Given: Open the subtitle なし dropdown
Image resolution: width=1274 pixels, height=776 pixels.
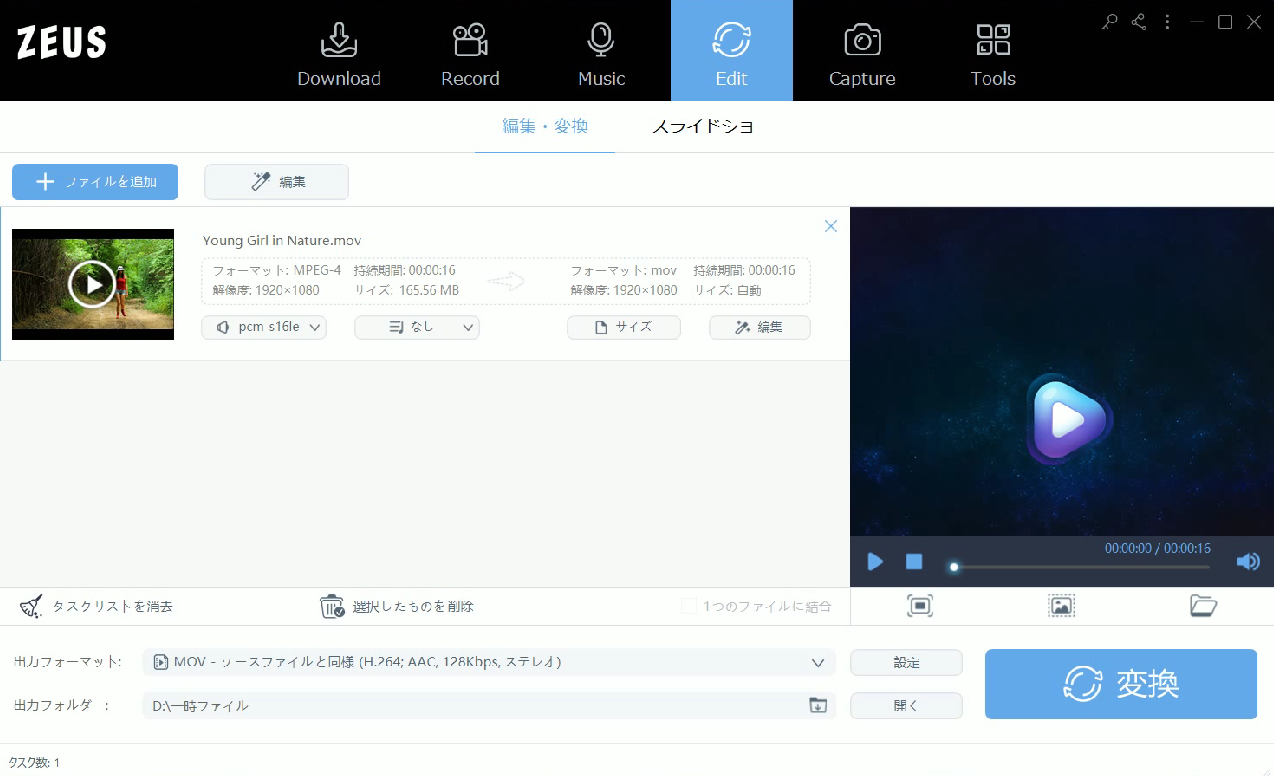Looking at the screenshot, I should coord(417,327).
